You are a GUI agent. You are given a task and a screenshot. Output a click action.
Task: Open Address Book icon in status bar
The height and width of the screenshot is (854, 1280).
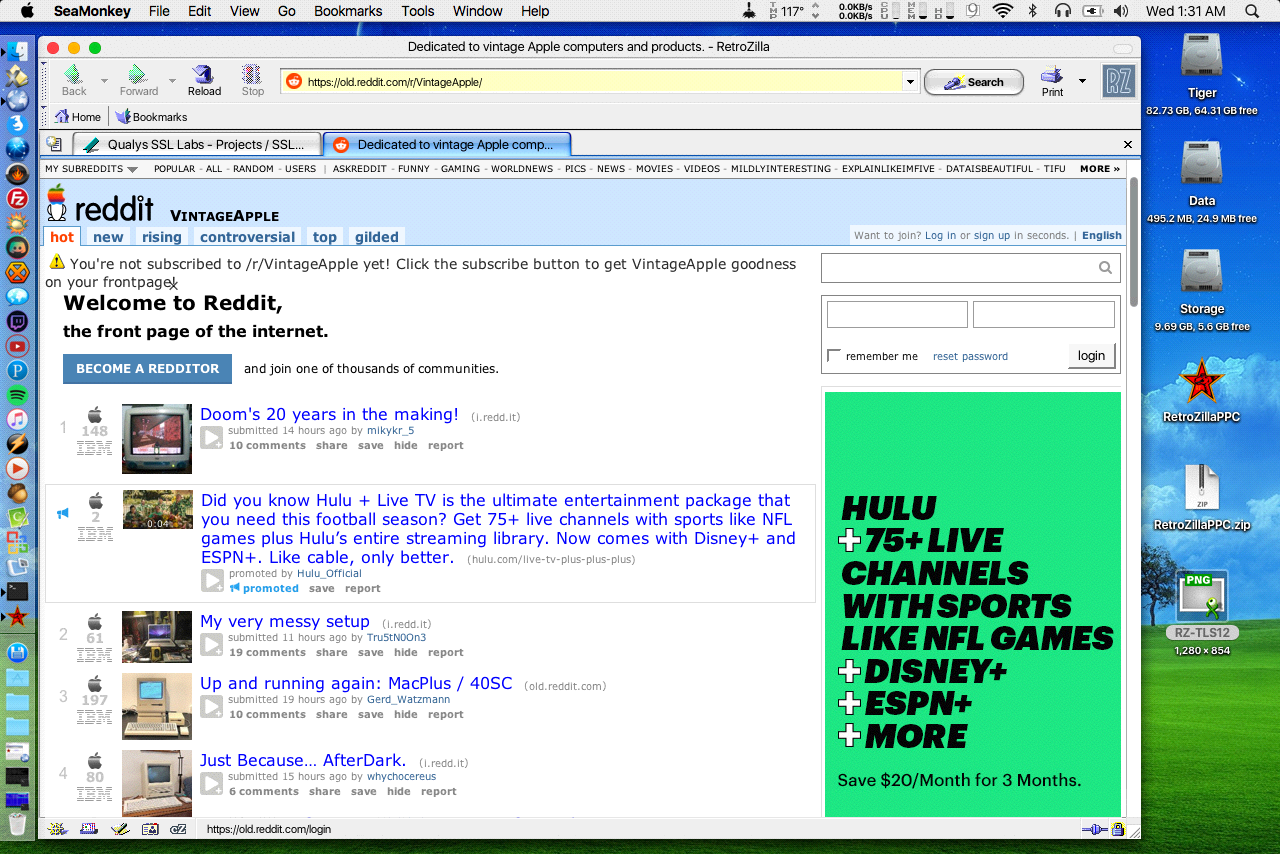[149, 829]
